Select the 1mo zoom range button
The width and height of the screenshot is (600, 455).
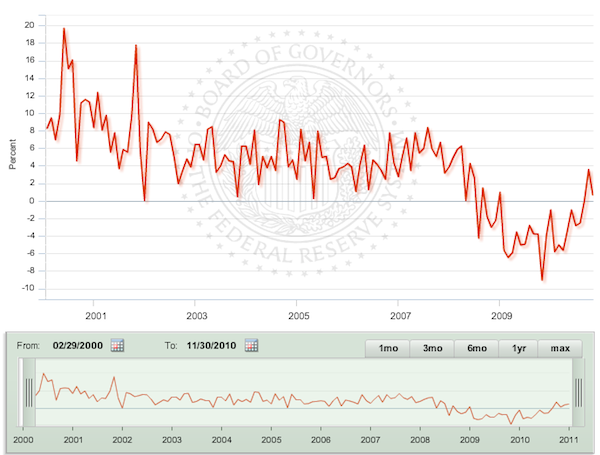pos(388,348)
